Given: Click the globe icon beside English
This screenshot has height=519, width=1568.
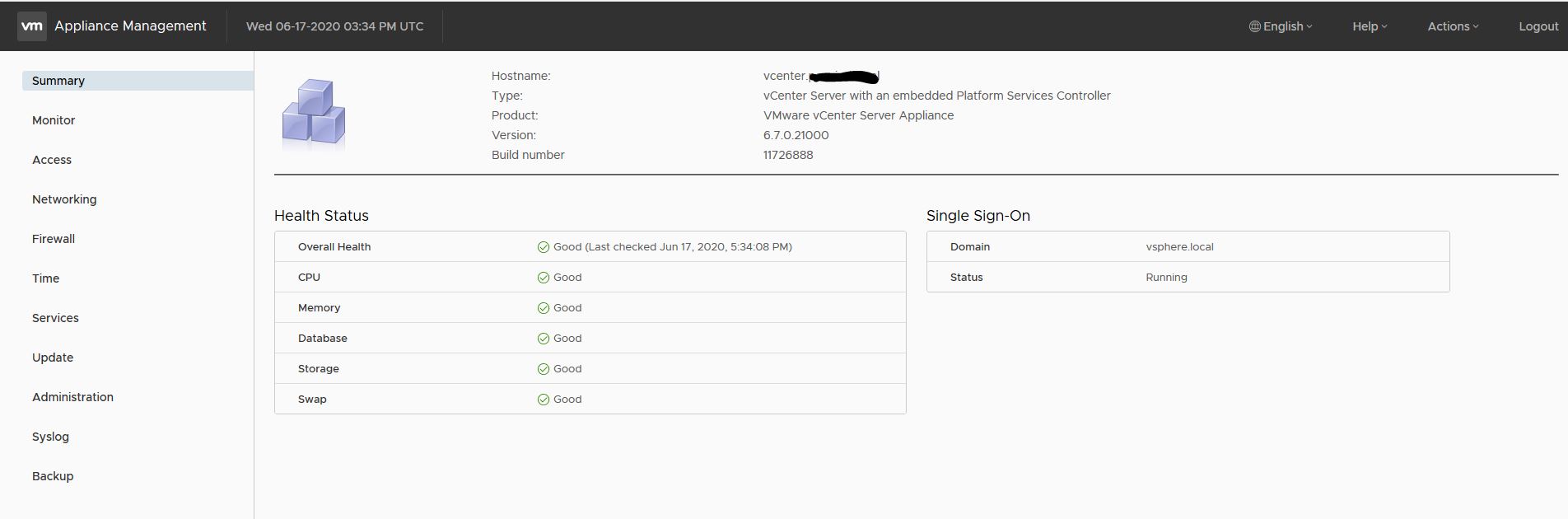Looking at the screenshot, I should click(x=1255, y=26).
